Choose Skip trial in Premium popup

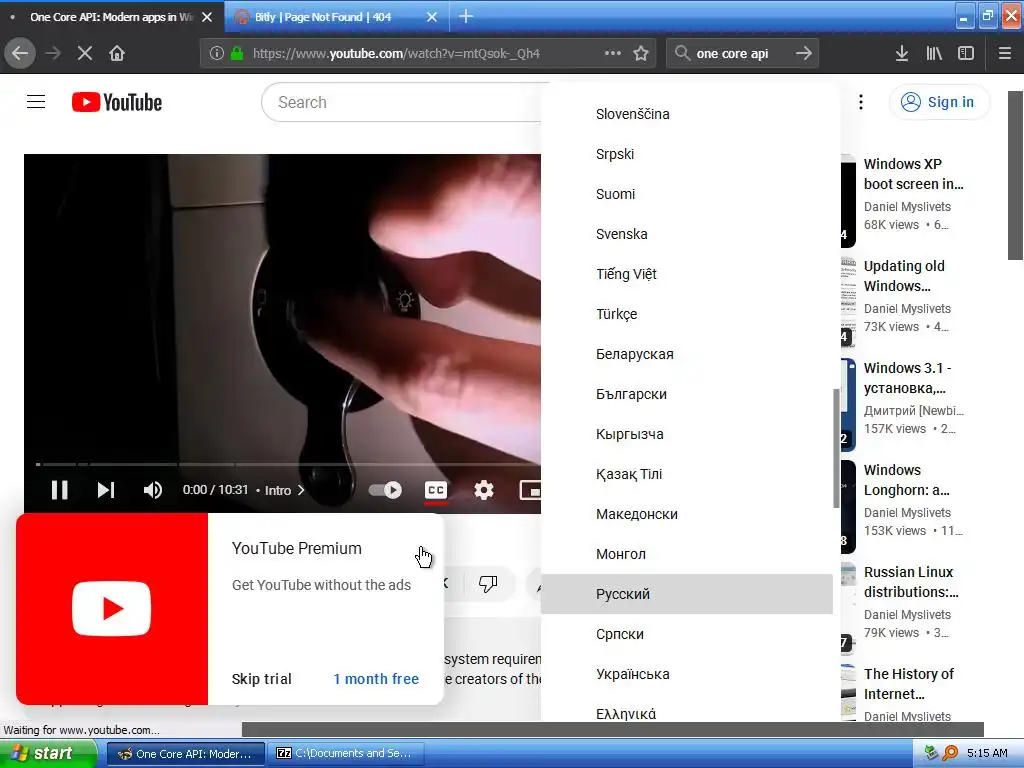[x=261, y=679]
